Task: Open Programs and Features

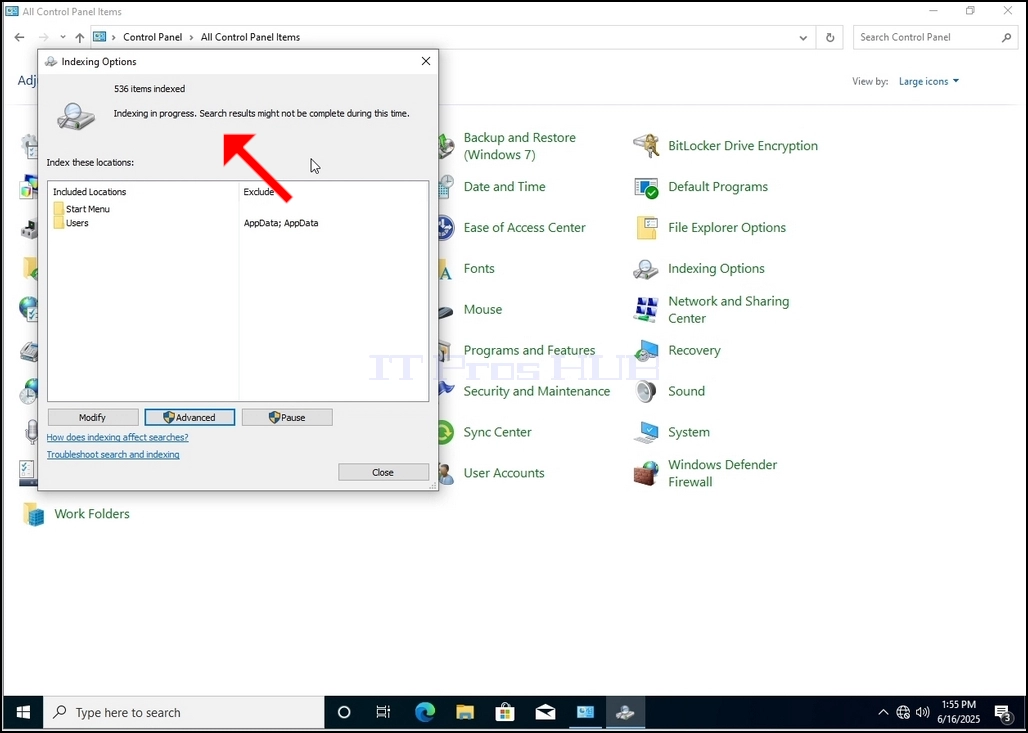Action: pos(529,351)
